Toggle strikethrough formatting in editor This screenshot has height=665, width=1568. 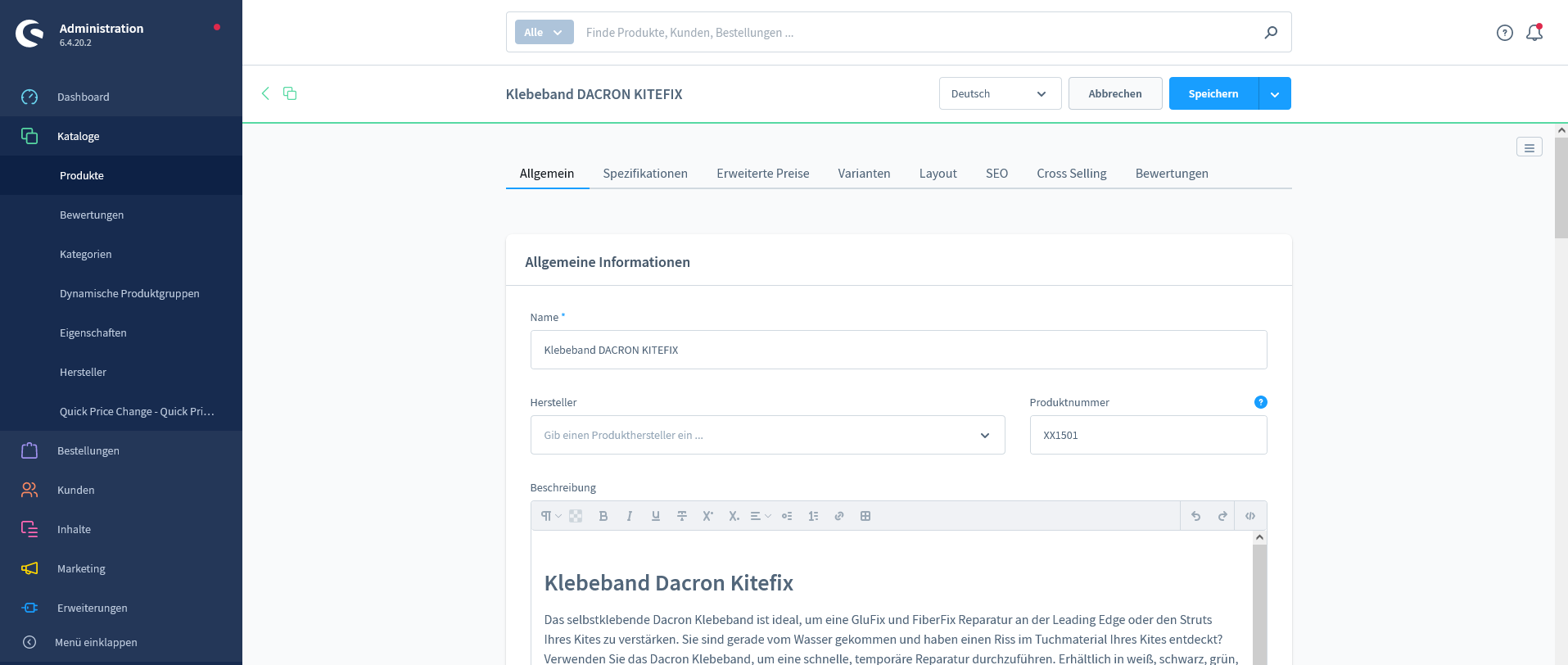tap(682, 516)
